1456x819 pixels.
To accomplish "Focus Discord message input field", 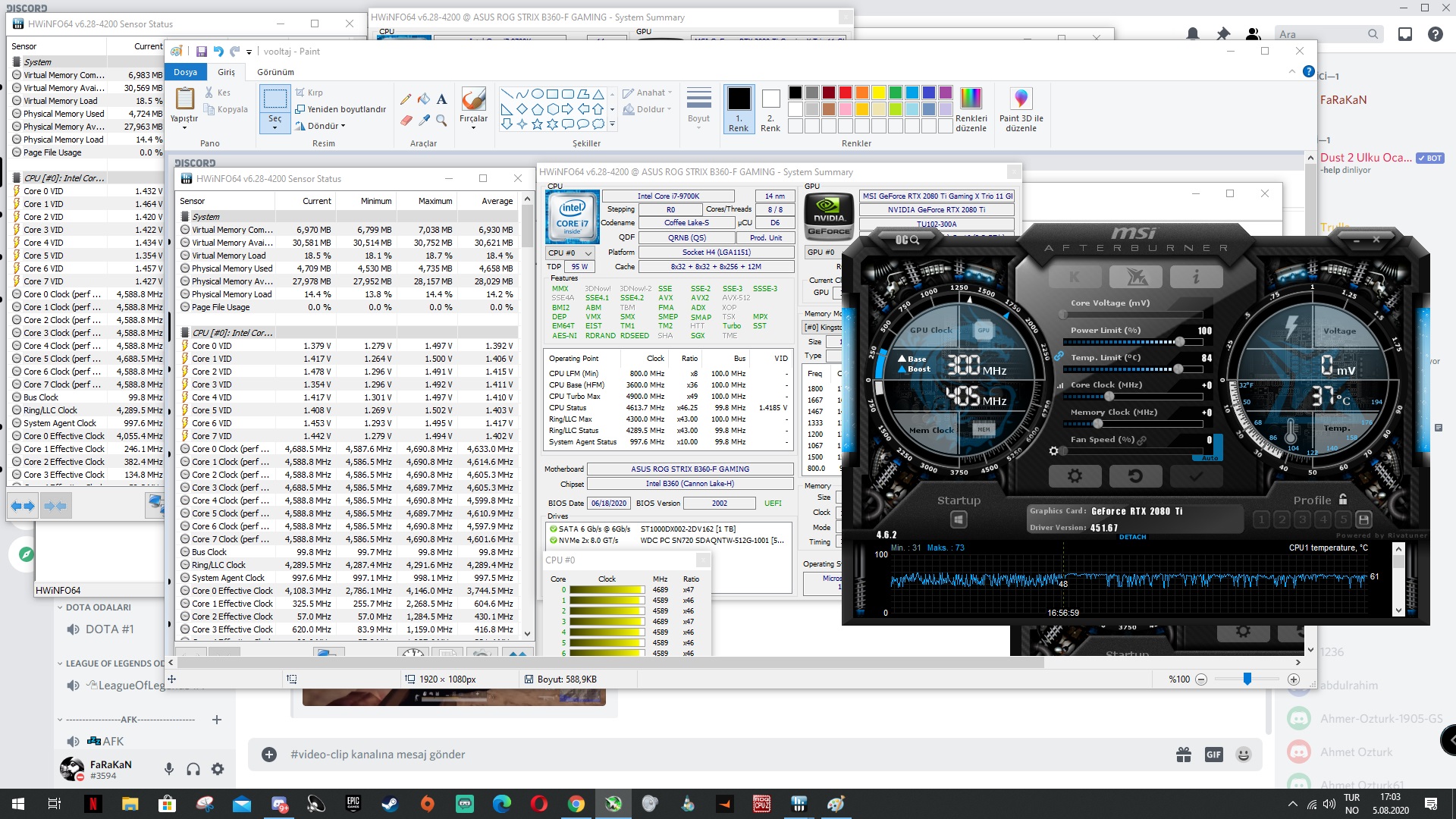I will [728, 754].
